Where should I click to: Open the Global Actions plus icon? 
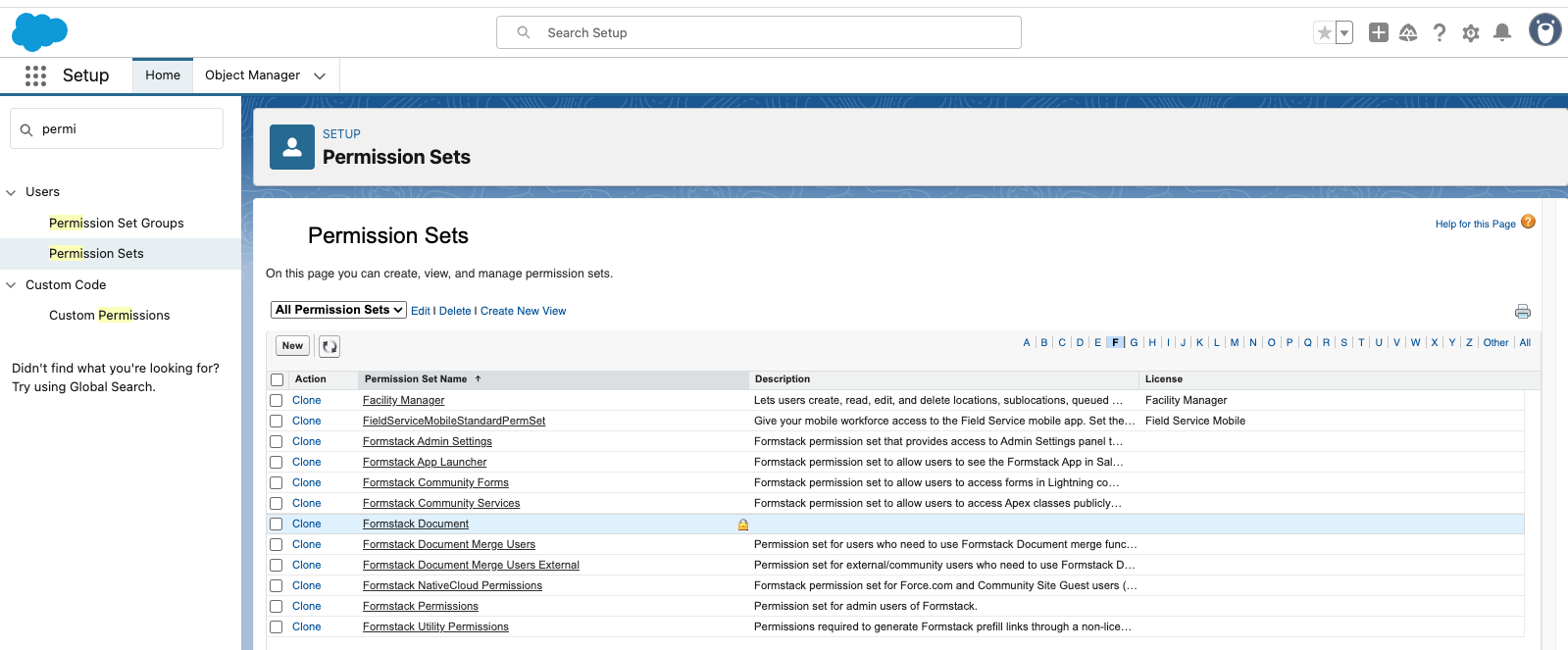[x=1378, y=33]
